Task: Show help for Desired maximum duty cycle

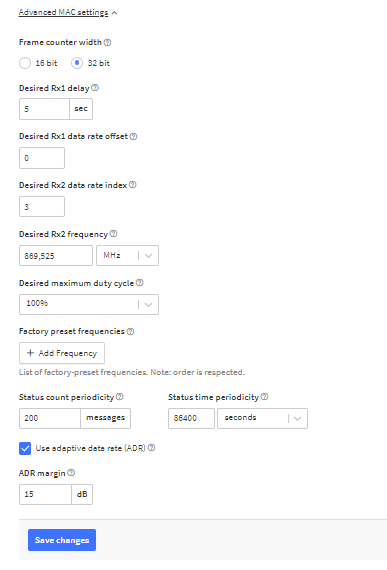Action: coord(140,283)
